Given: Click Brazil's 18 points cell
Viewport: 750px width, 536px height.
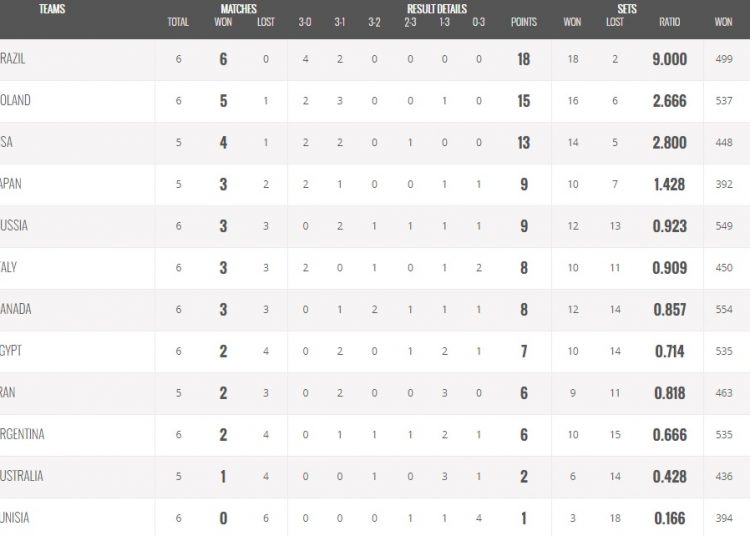Looking at the screenshot, I should (523, 59).
